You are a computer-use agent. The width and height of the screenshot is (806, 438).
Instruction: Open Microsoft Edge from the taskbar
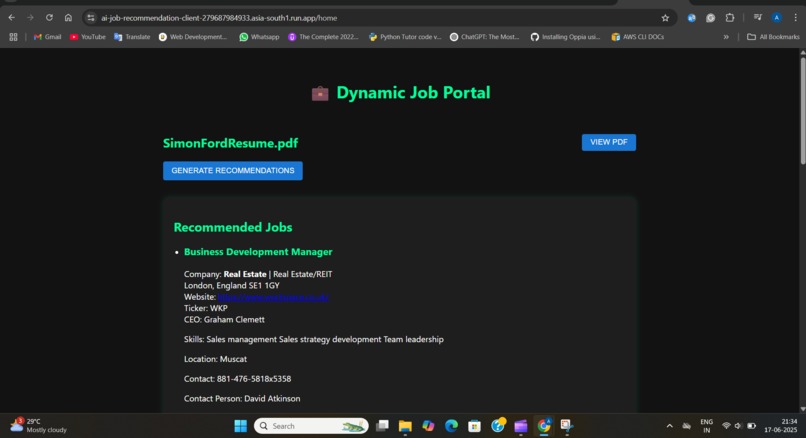pos(451,426)
